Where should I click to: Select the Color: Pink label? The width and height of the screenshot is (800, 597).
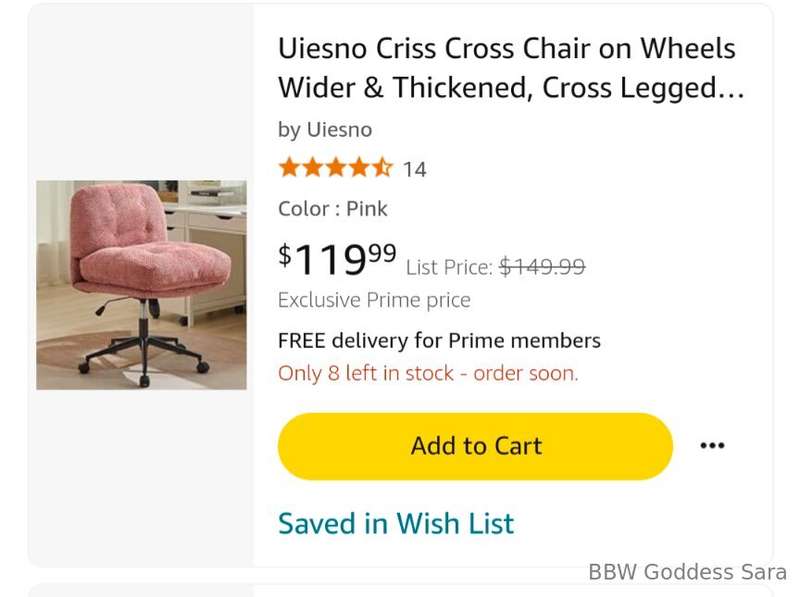[333, 209]
